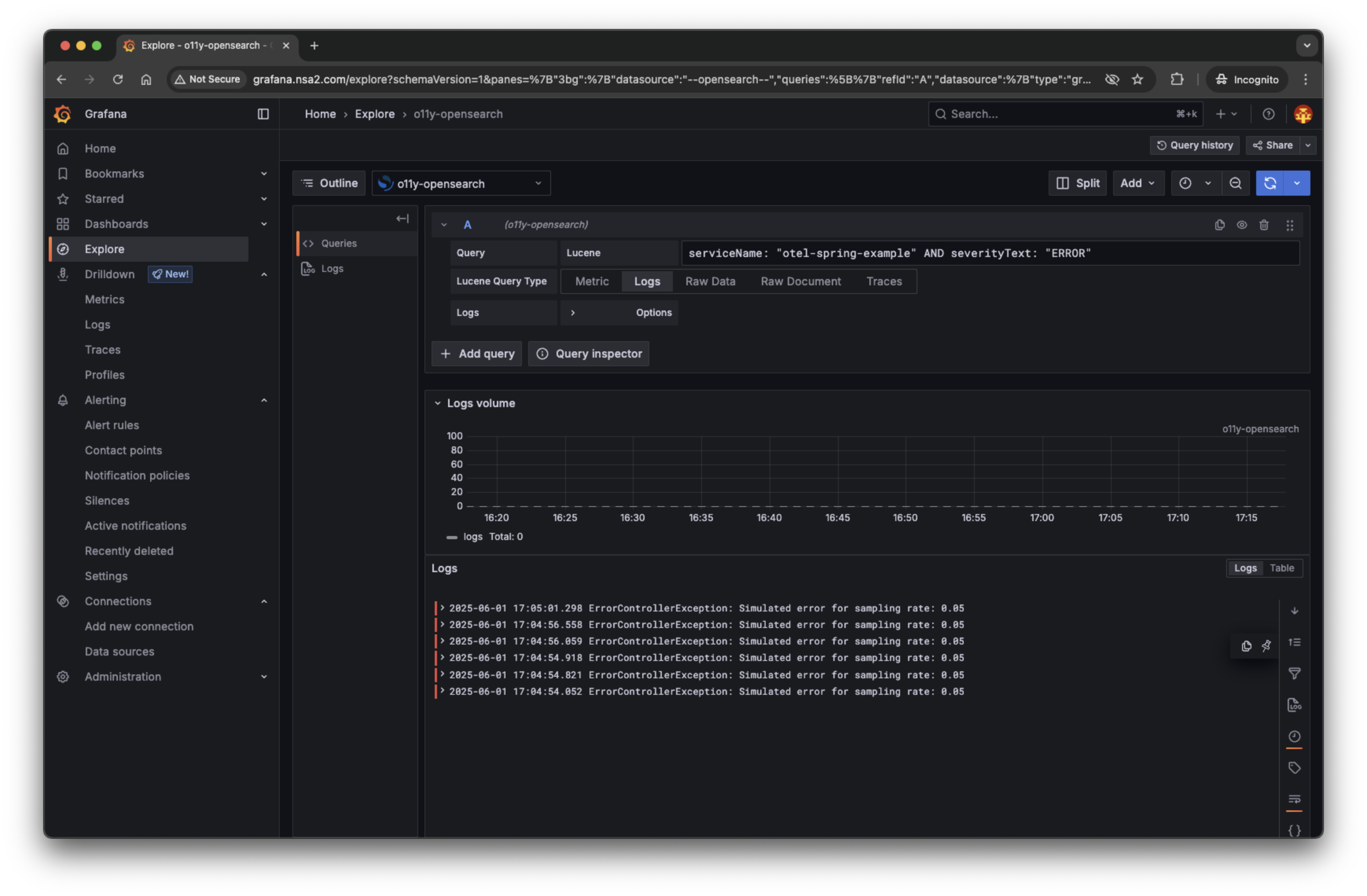
Task: Open the refresh interval dropdown arrow
Action: (1296, 183)
